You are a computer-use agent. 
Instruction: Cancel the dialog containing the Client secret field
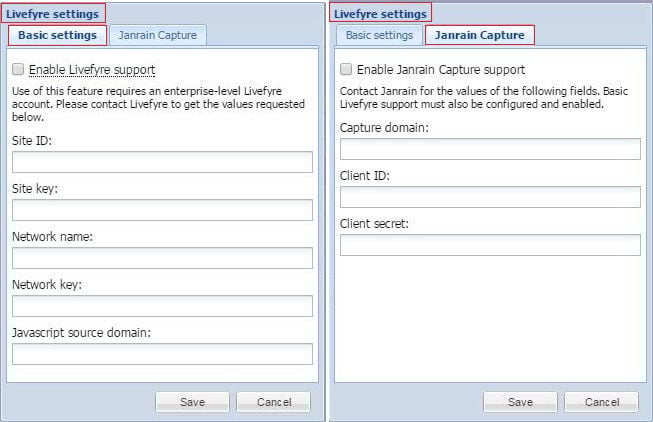tap(601, 402)
